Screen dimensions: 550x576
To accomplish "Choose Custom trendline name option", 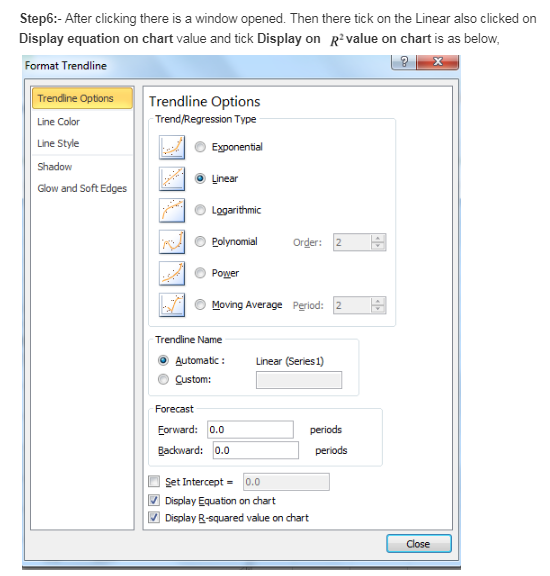I will [163, 379].
